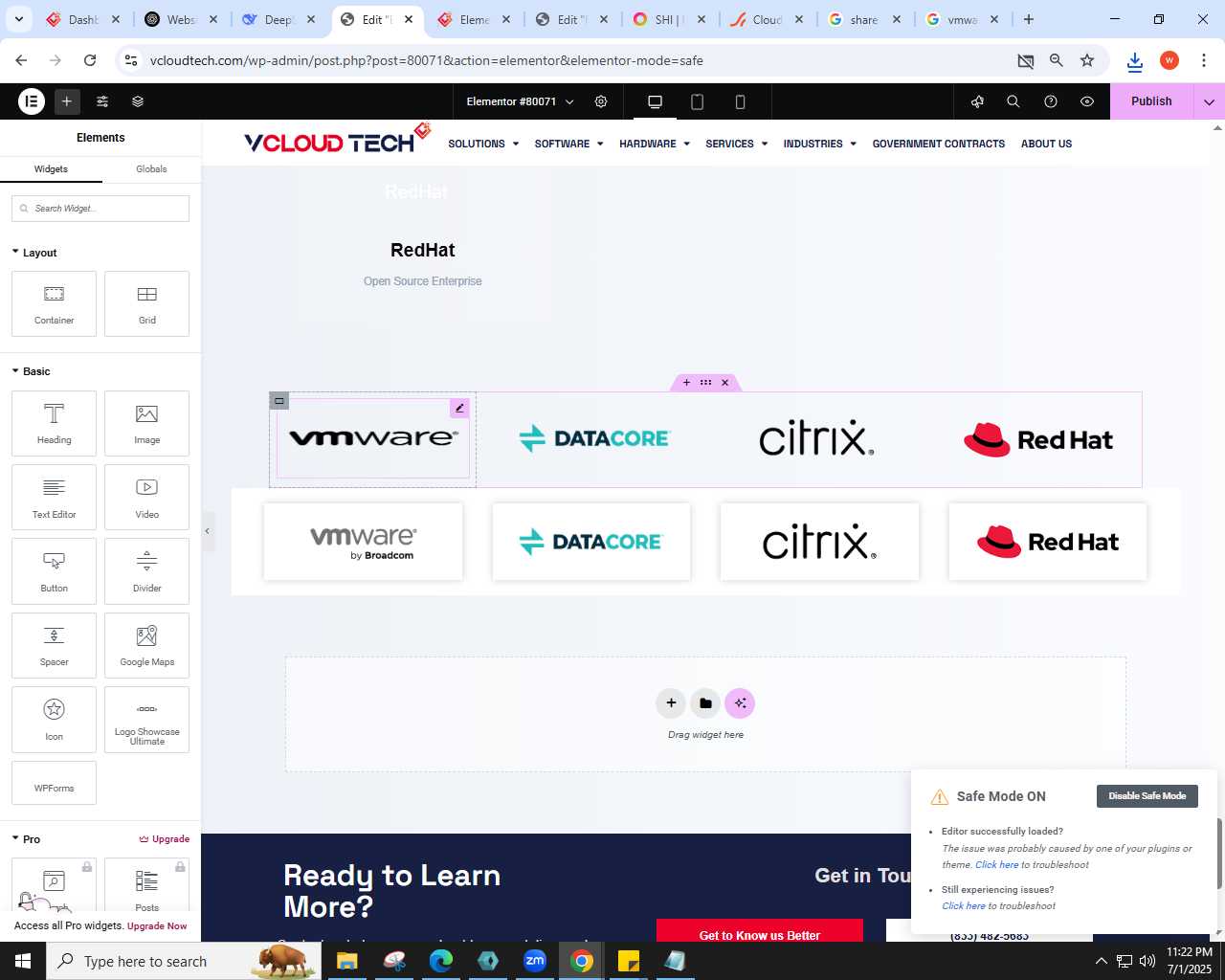Open SOLUTIONS menu dropdown
Image resolution: width=1225 pixels, height=980 pixels.
point(483,144)
